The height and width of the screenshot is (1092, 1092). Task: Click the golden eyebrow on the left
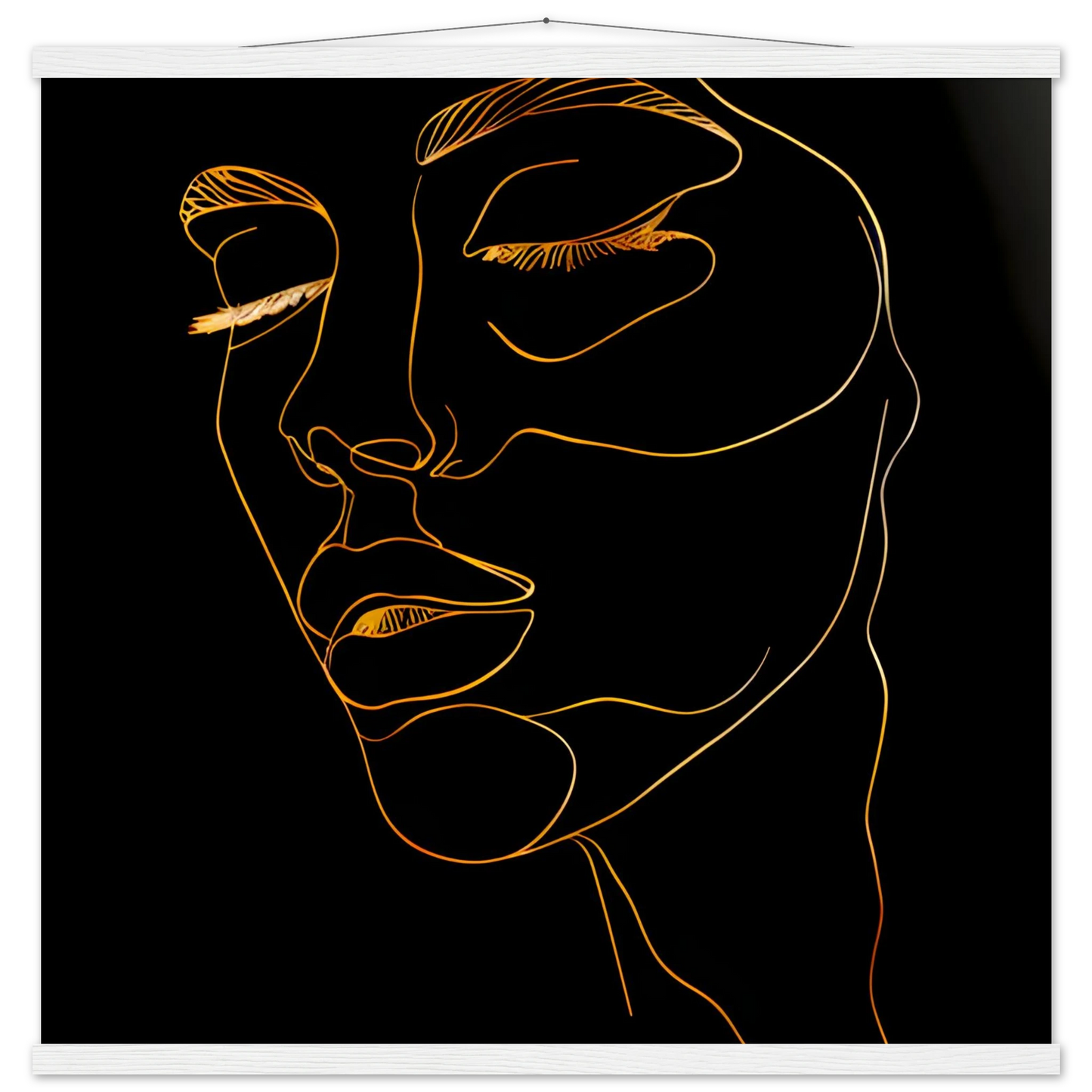pos(249,189)
